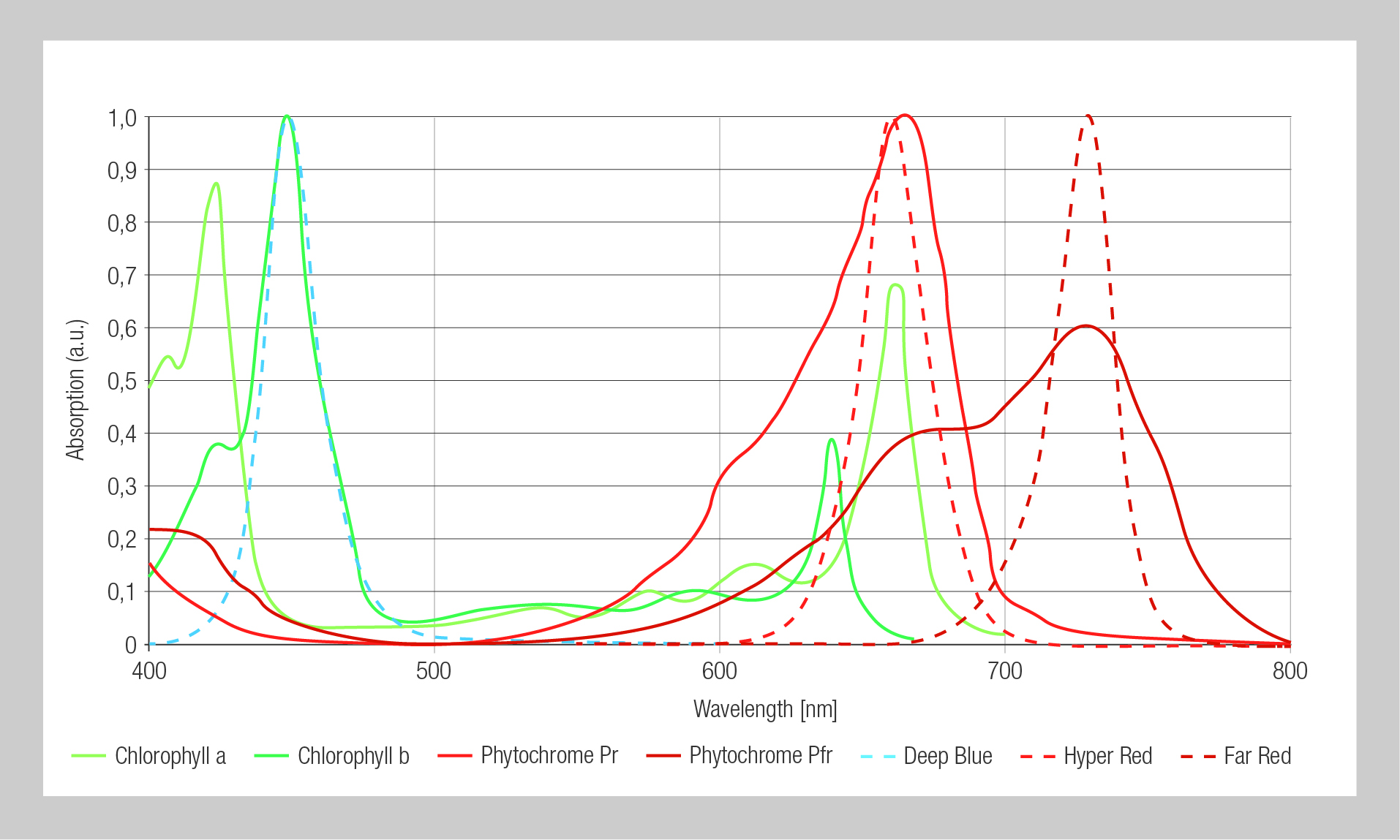This screenshot has width=1400, height=840.
Task: Click the Phytochrome Pfr legend label
Action: (761, 756)
